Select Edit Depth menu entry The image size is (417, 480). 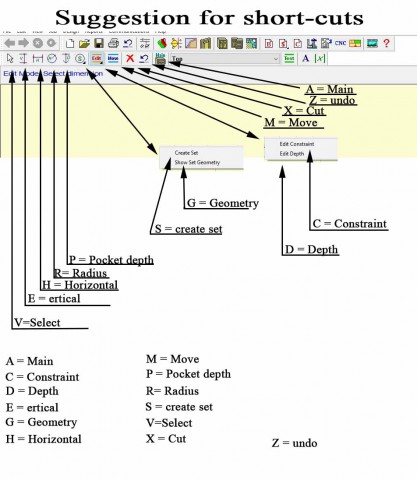tap(292, 154)
